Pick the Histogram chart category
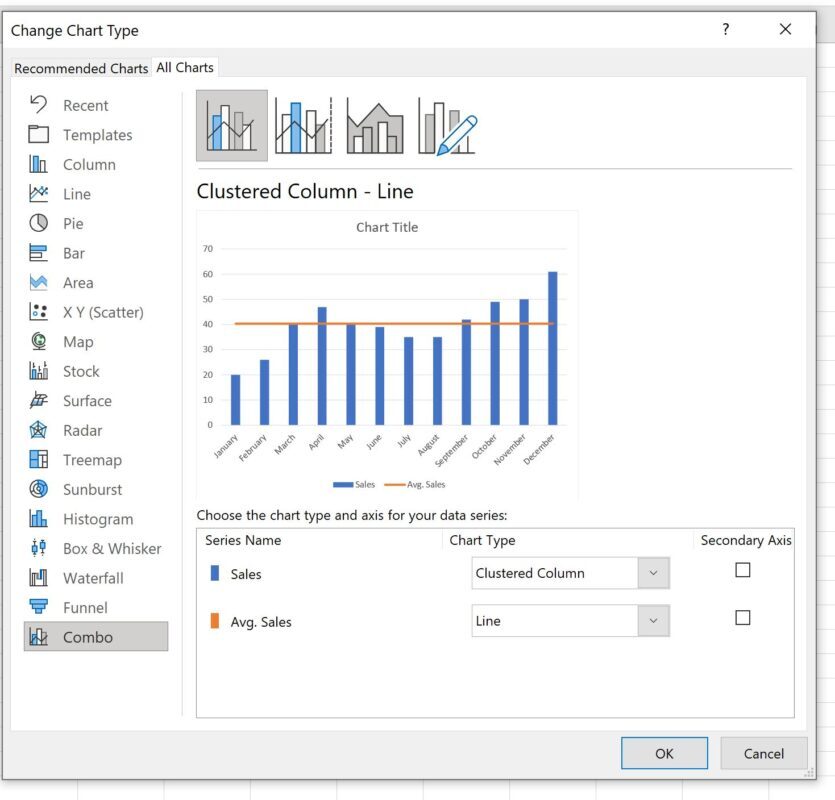 [96, 519]
